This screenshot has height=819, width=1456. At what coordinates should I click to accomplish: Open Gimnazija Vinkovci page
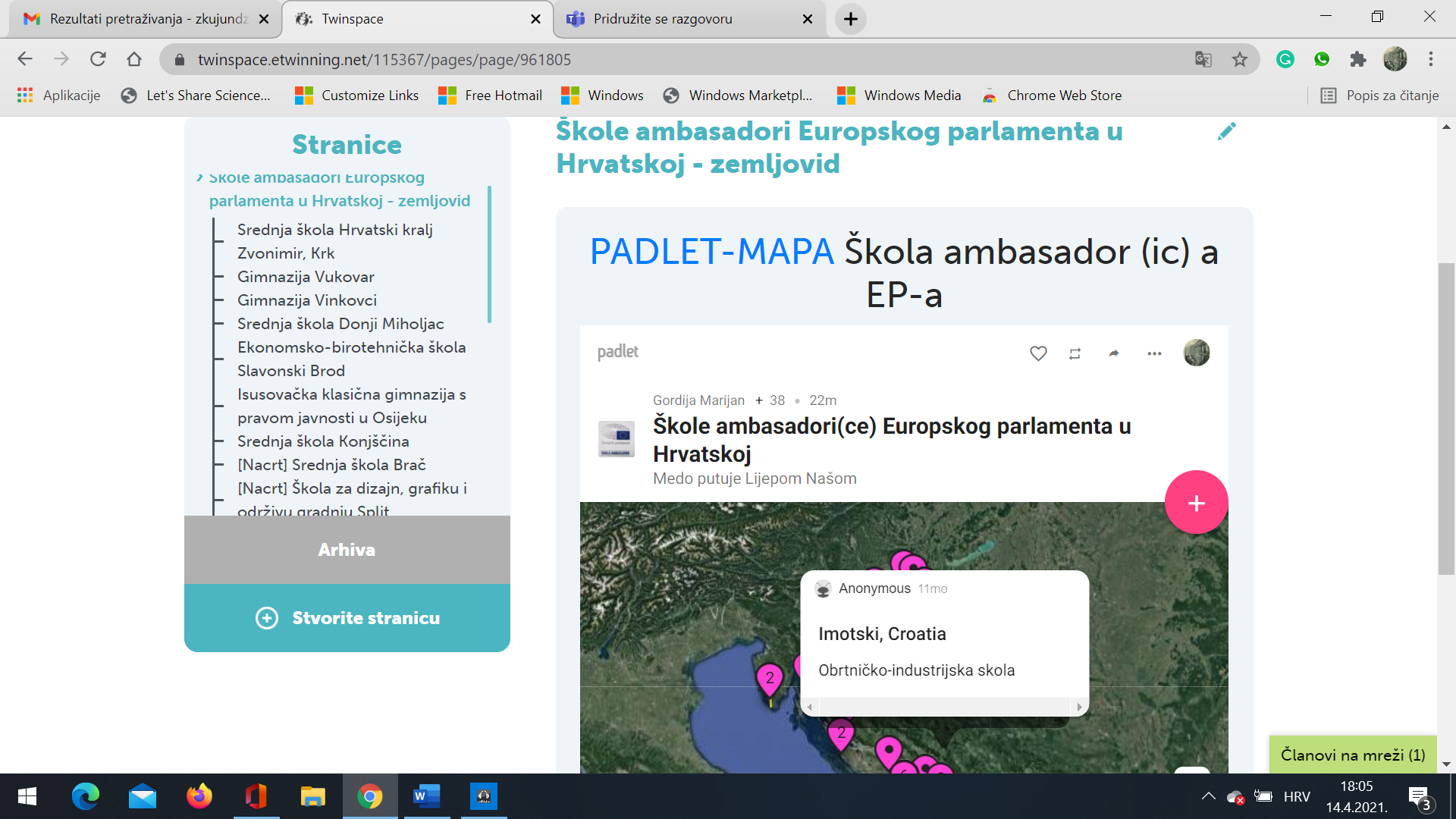tap(307, 300)
